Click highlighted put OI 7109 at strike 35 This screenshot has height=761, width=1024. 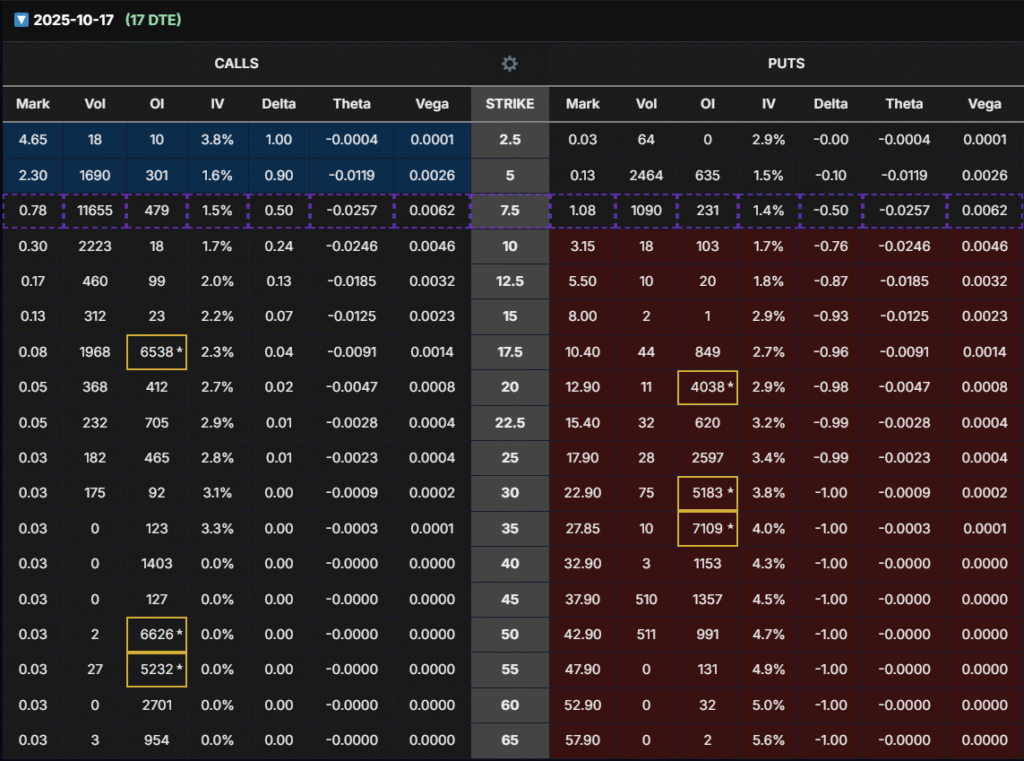tap(707, 528)
